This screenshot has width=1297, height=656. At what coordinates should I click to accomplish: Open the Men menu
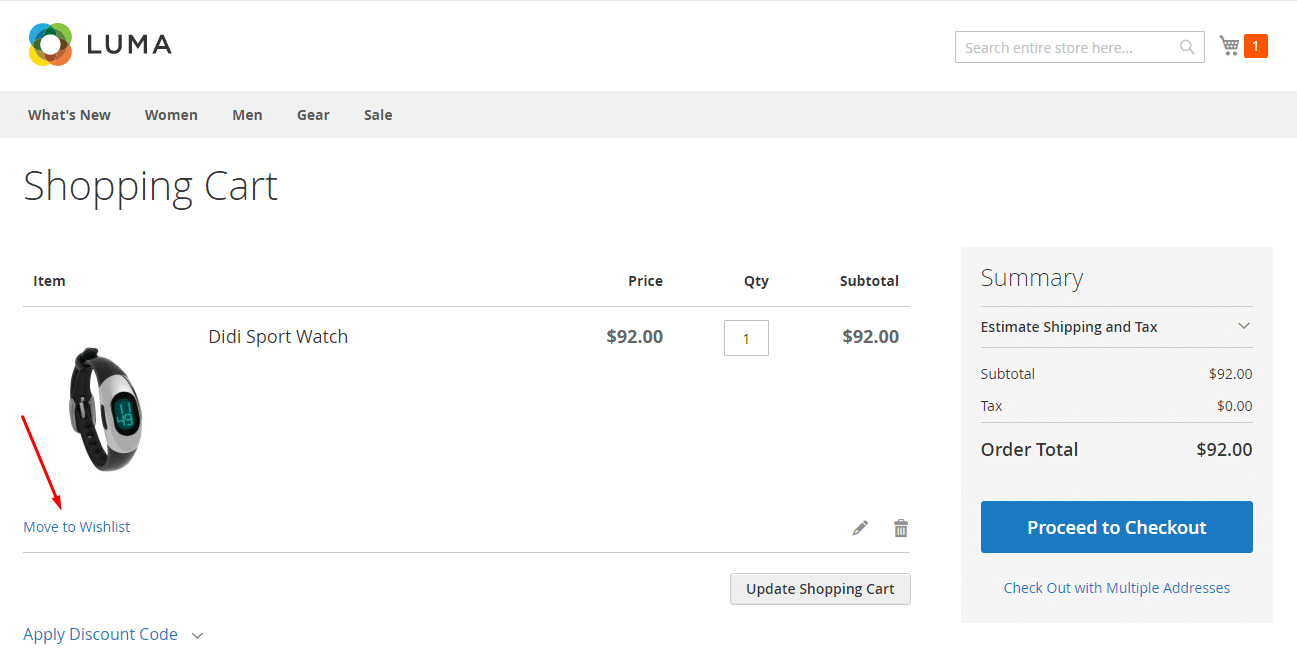pos(247,115)
